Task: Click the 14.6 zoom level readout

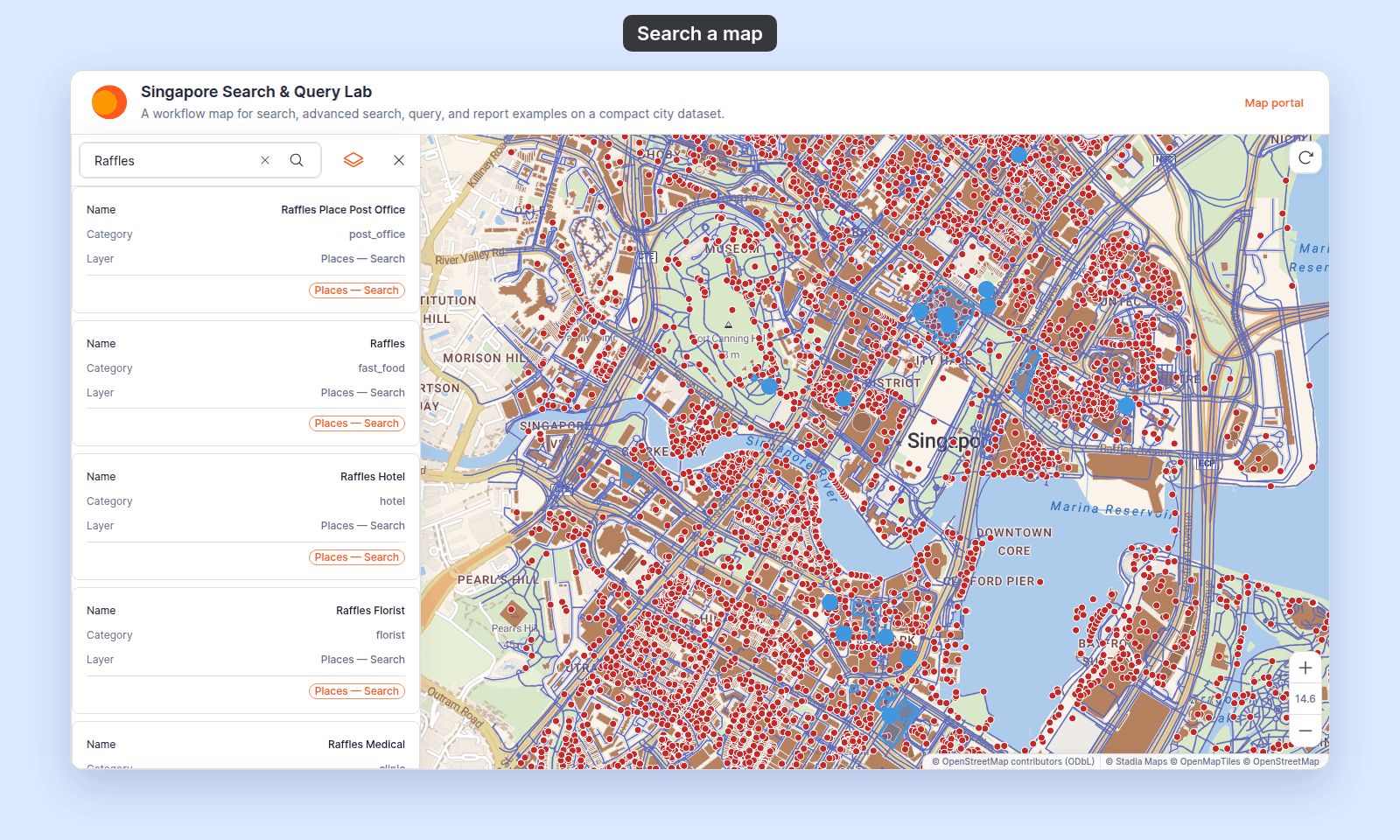Action: (1305, 699)
